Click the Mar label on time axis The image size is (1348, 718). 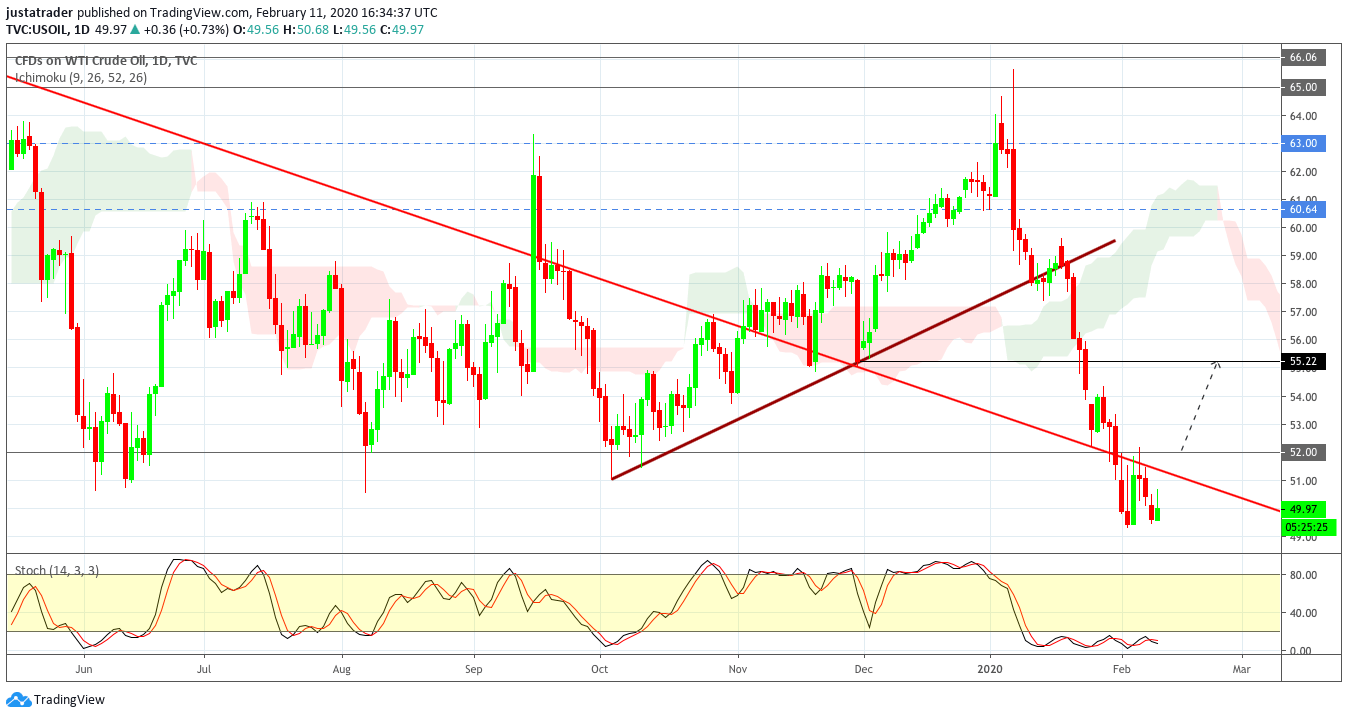tap(1241, 669)
